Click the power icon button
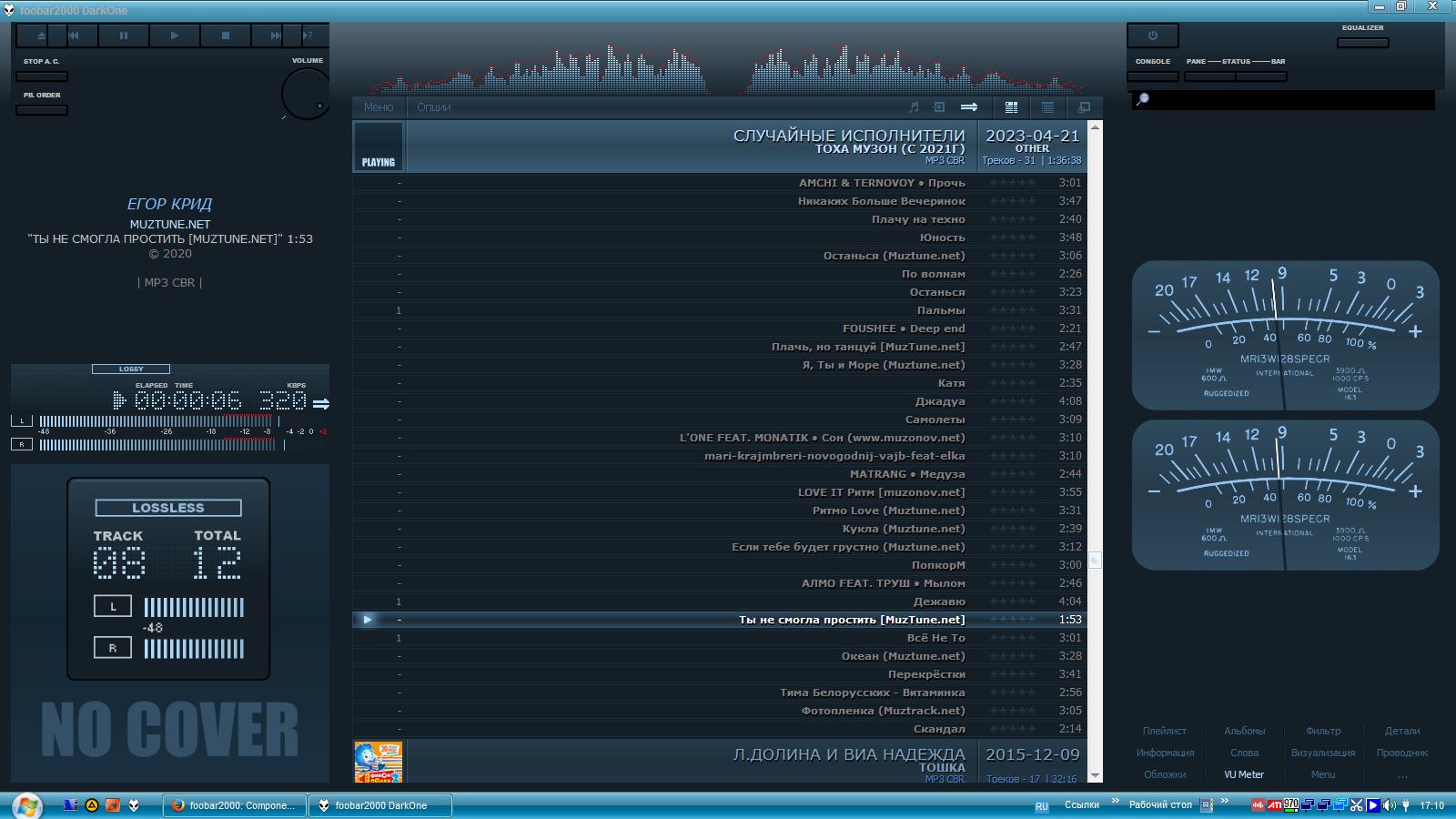The image size is (1456, 819). pos(1152,35)
